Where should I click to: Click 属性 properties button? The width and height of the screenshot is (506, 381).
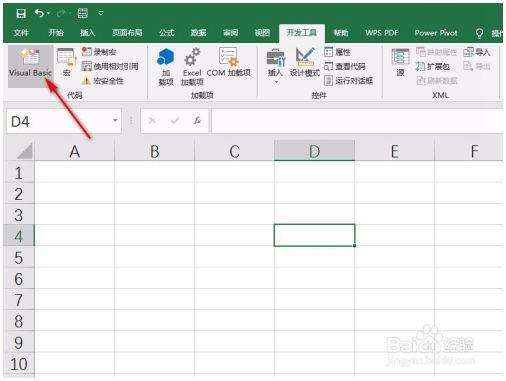337,52
